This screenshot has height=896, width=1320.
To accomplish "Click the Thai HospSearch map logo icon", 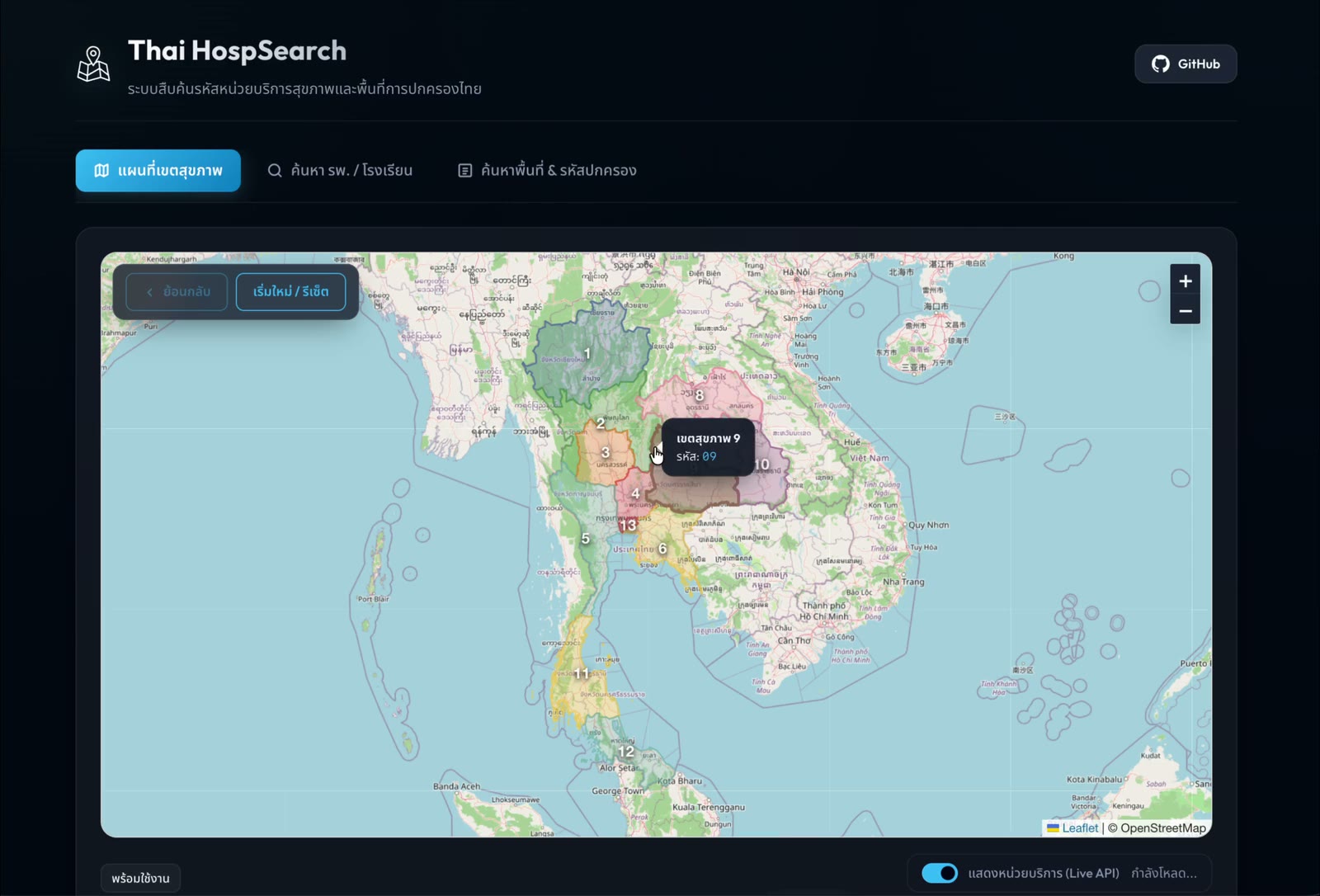I will pos(93,64).
